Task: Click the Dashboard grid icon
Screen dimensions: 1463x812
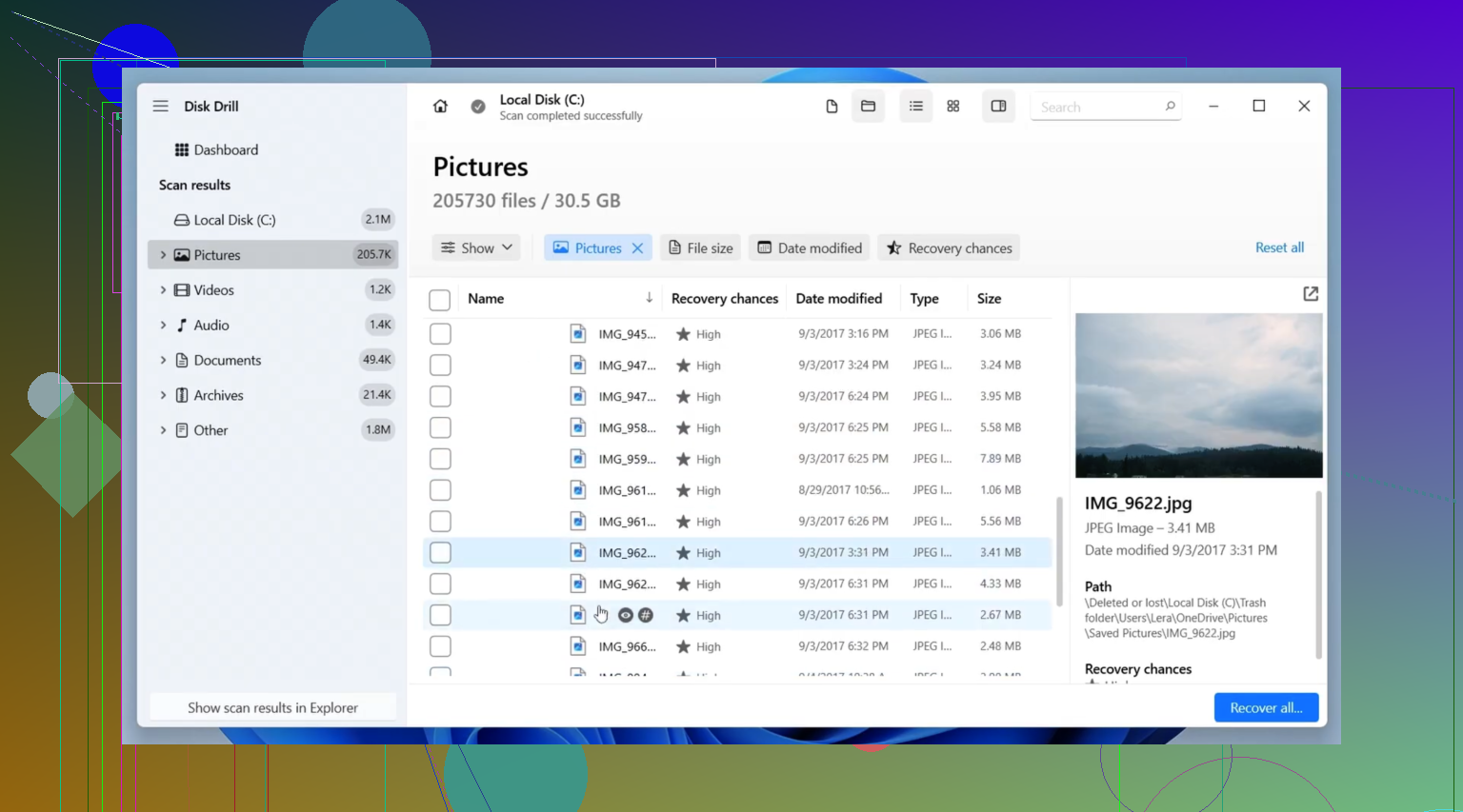Action: [x=181, y=150]
